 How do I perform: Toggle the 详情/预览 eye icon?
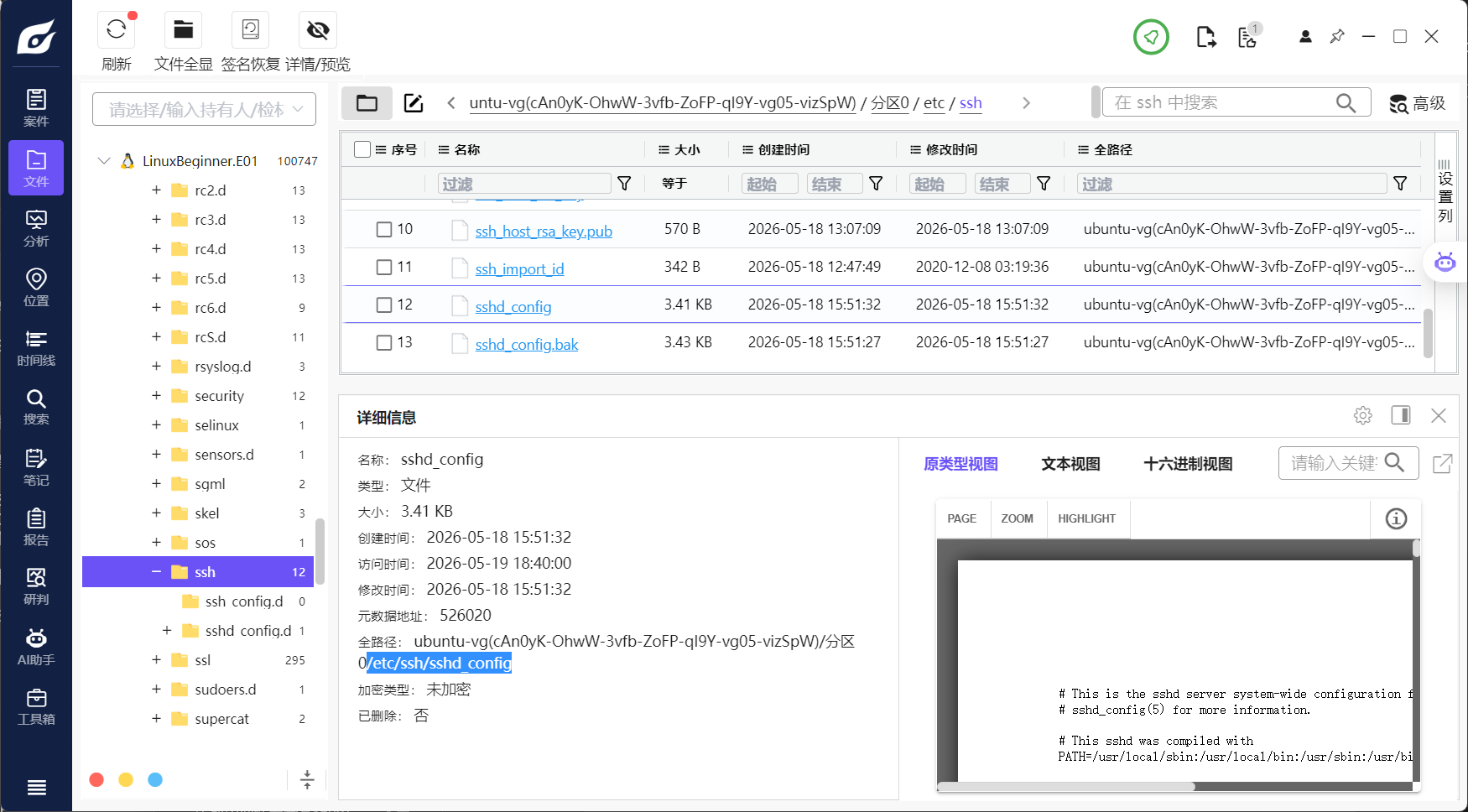coord(318,30)
